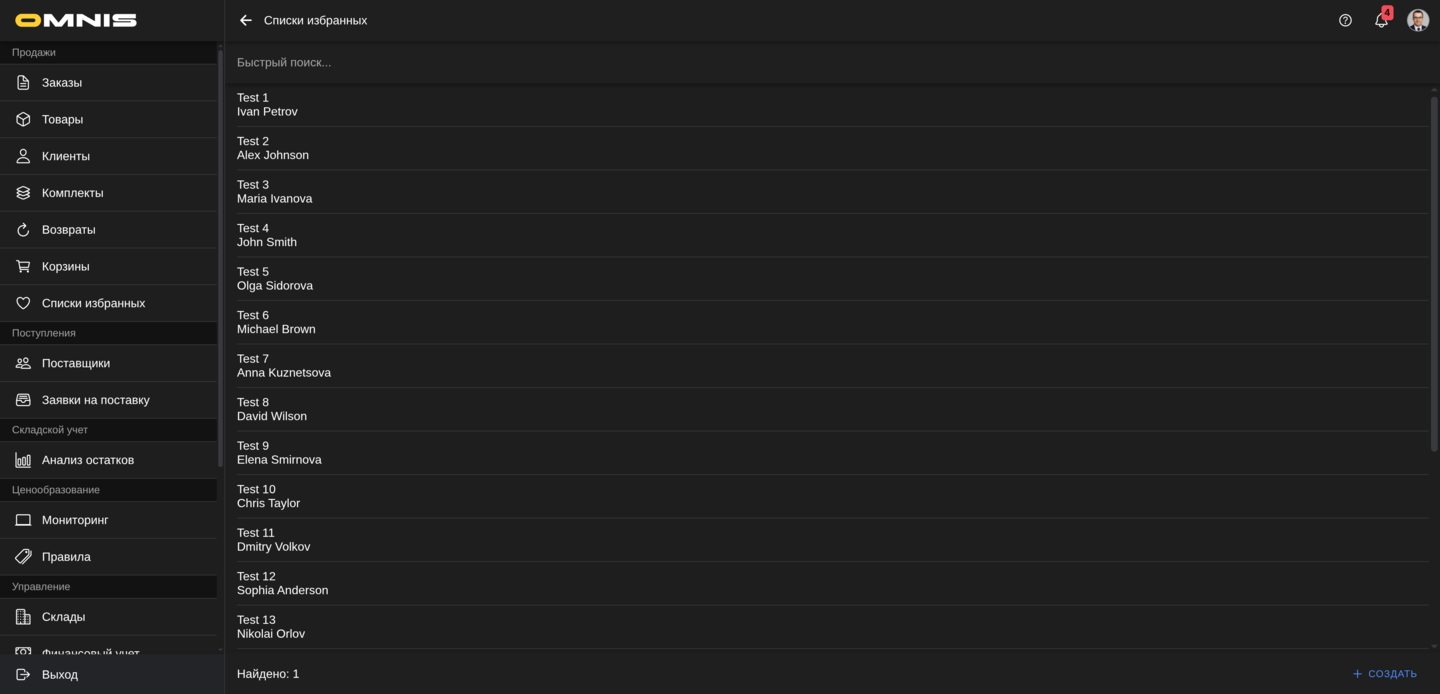Open Поставщики in the sidebar
Screen dimensions: 1440x694
76,363
